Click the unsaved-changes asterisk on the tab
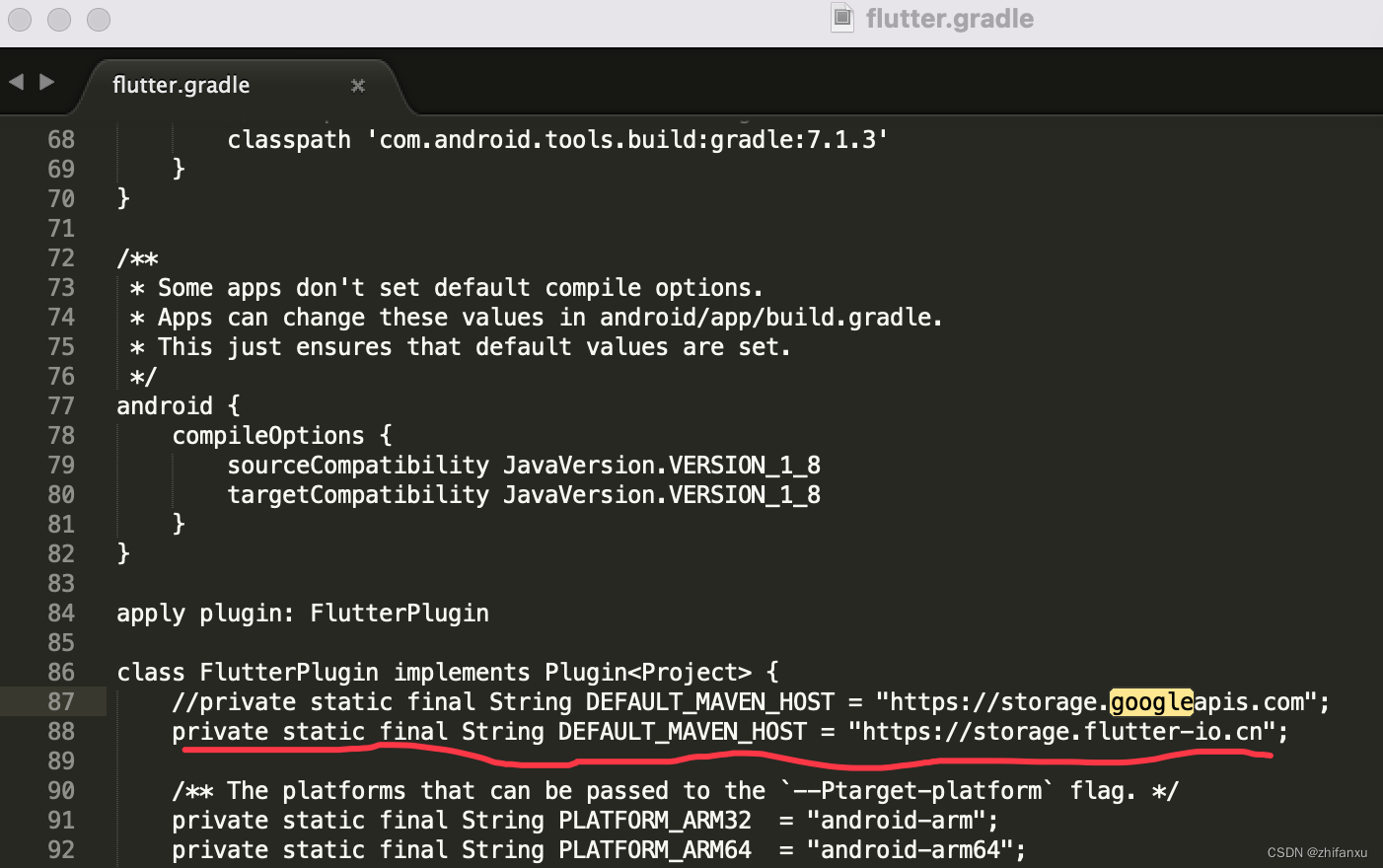The image size is (1383, 868). tap(357, 86)
